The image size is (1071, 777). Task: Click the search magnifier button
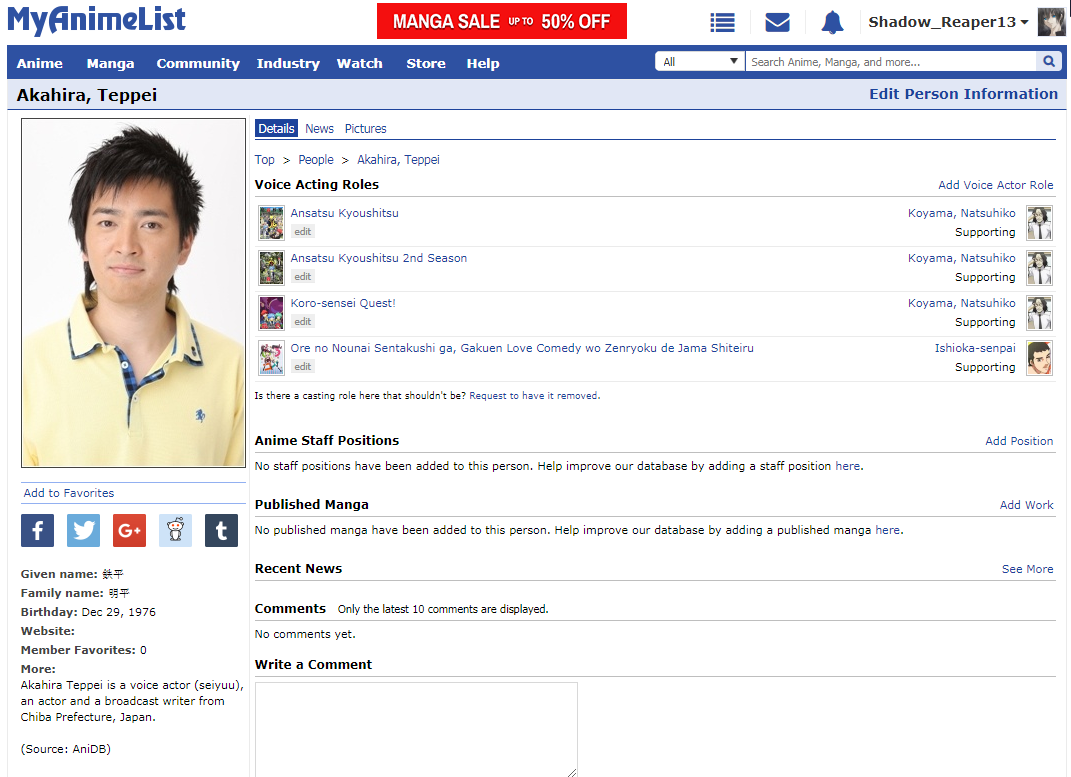[x=1049, y=62]
